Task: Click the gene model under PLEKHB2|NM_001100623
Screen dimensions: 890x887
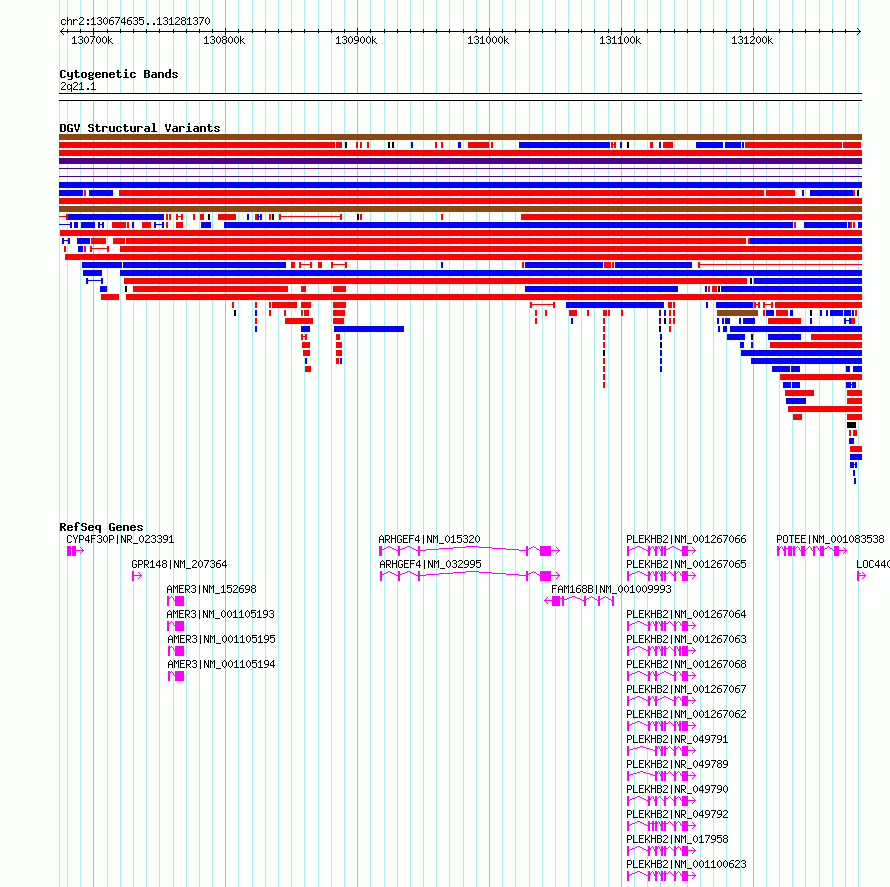Action: tap(661, 876)
